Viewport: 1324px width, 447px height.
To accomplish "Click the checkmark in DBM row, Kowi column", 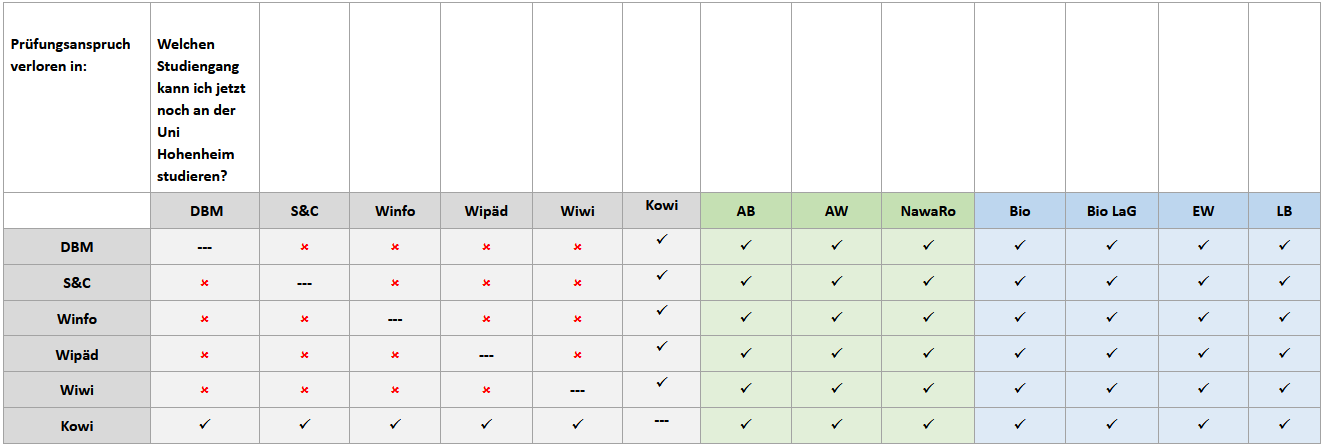I will (x=661, y=240).
